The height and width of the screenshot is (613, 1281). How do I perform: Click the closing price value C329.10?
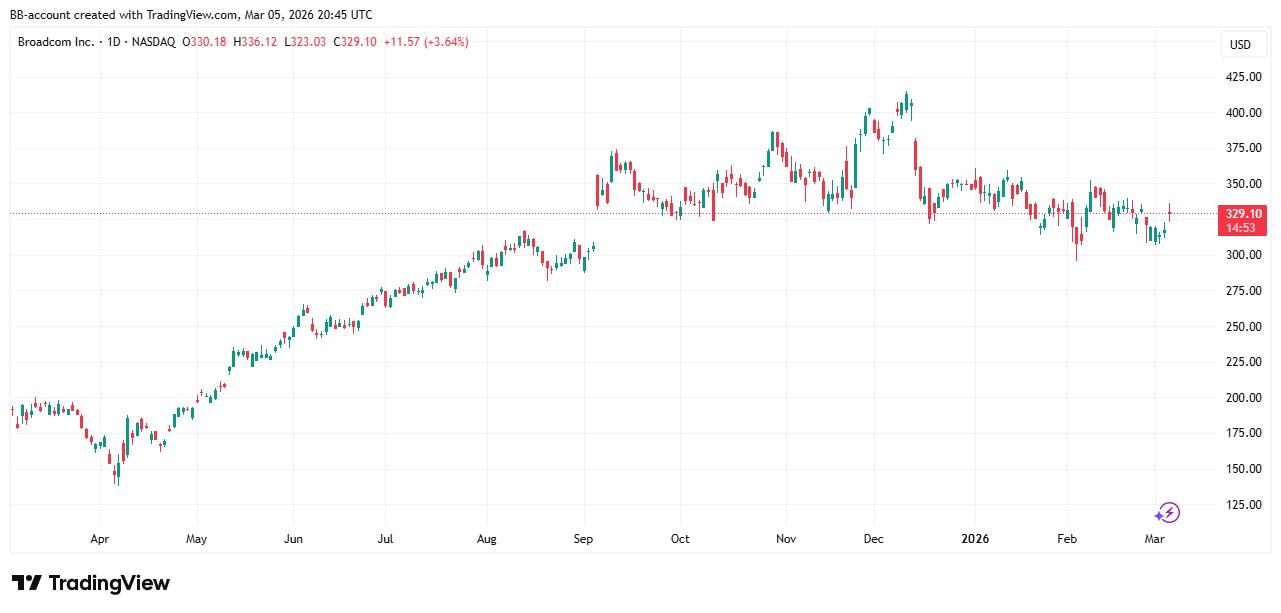pos(358,42)
